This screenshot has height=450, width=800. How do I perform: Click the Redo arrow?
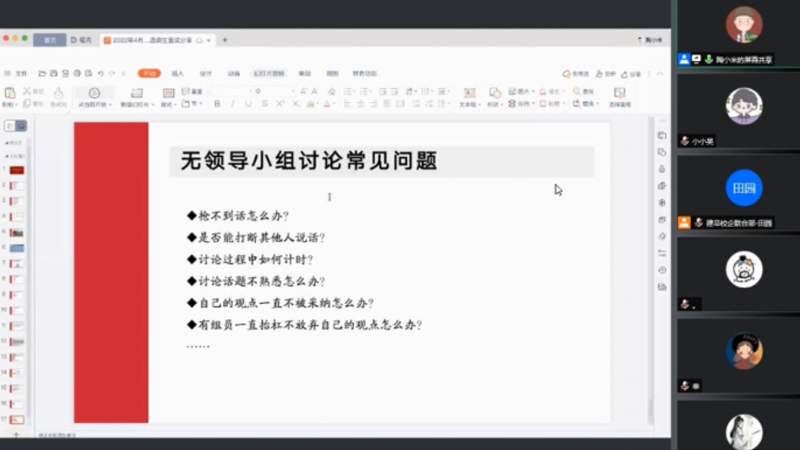[112, 73]
